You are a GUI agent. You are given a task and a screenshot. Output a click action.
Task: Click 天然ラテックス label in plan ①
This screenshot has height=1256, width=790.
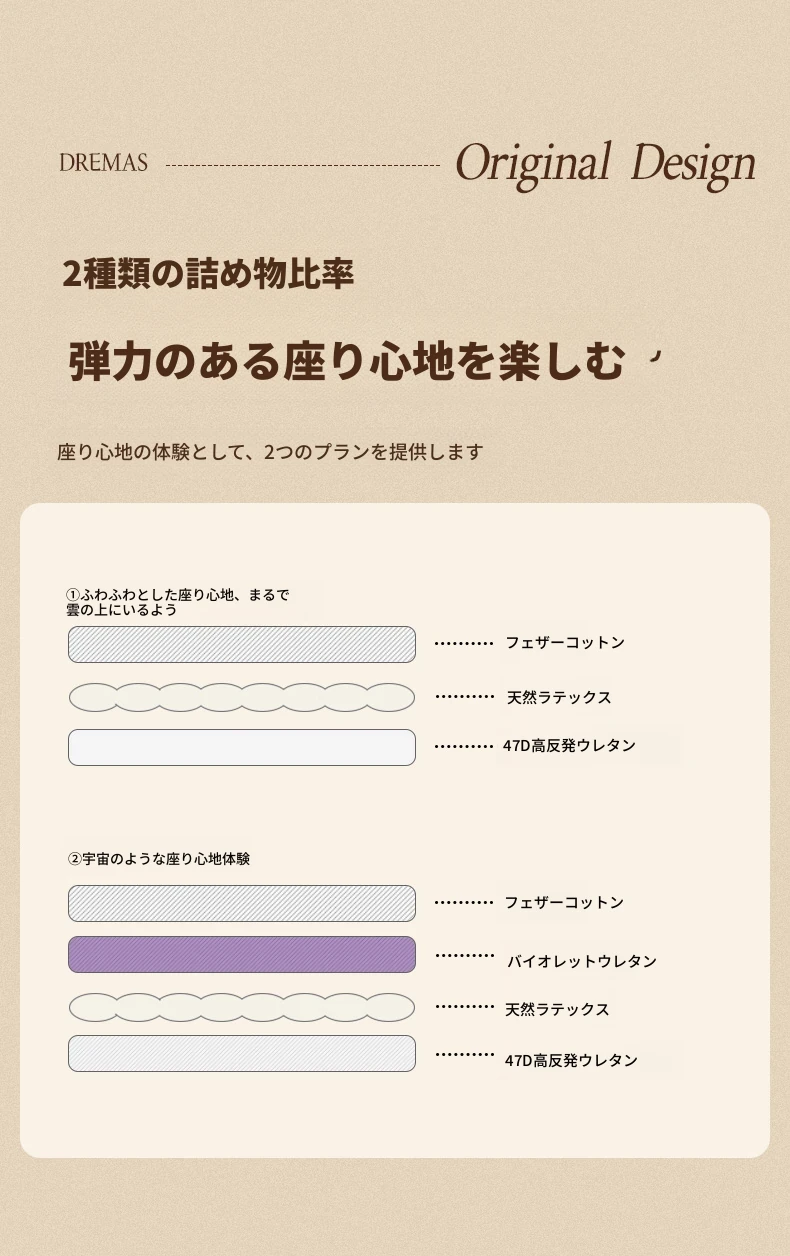pyautogui.click(x=559, y=697)
